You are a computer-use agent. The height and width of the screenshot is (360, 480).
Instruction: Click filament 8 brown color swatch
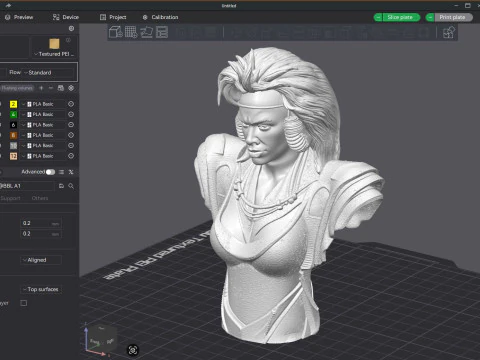tap(13, 135)
